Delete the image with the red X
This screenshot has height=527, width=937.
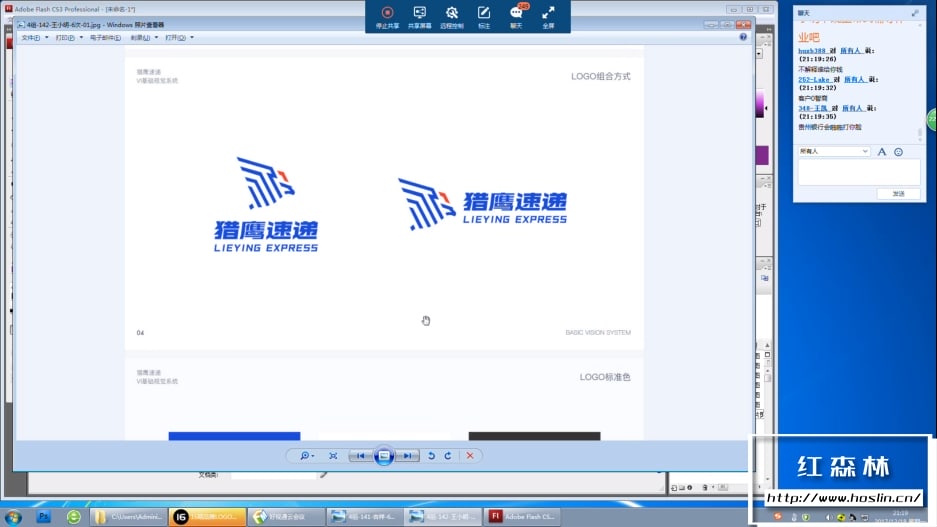coord(470,456)
